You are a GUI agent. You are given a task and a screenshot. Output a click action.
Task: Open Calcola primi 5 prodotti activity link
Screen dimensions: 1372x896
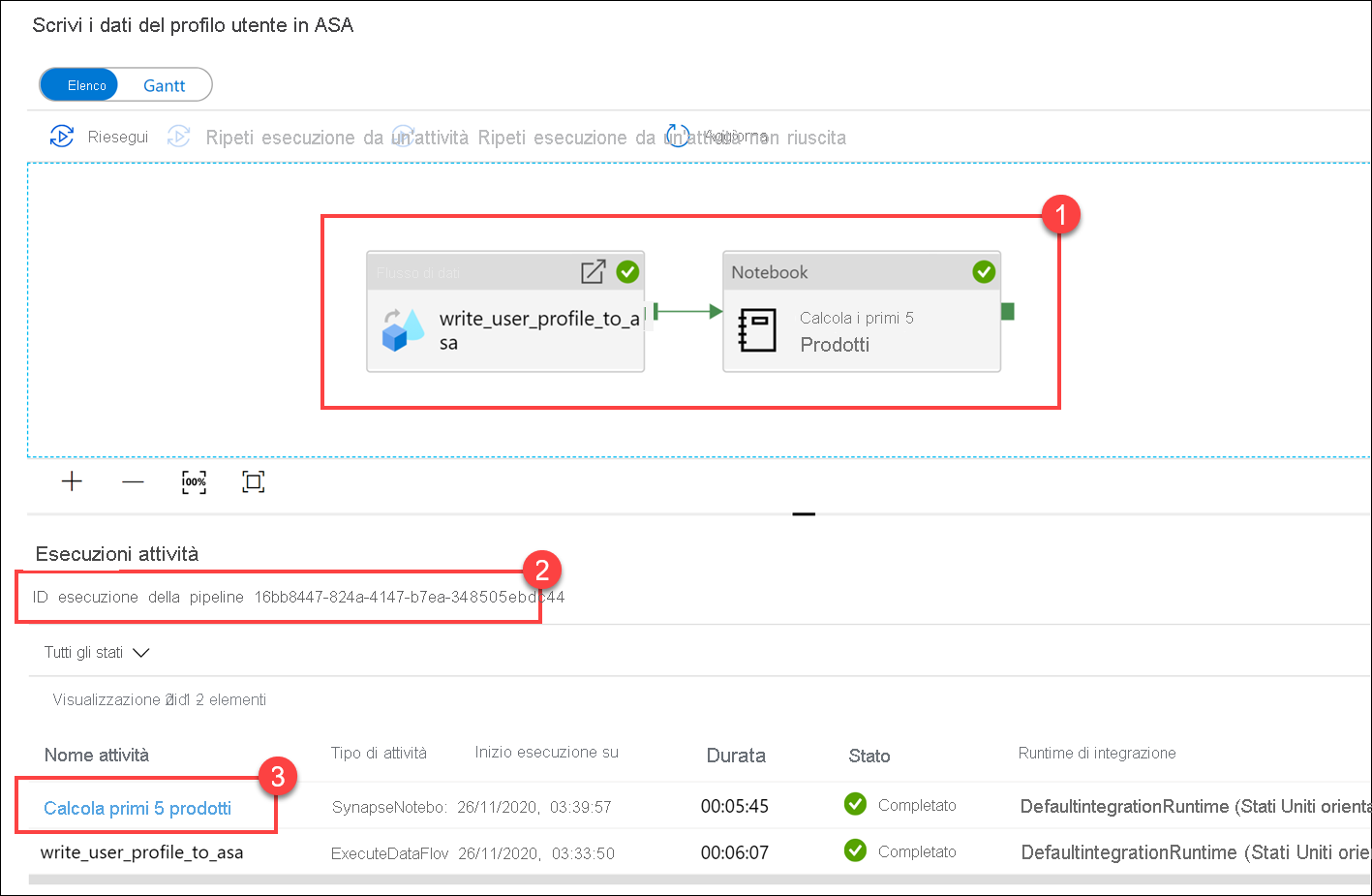point(137,808)
